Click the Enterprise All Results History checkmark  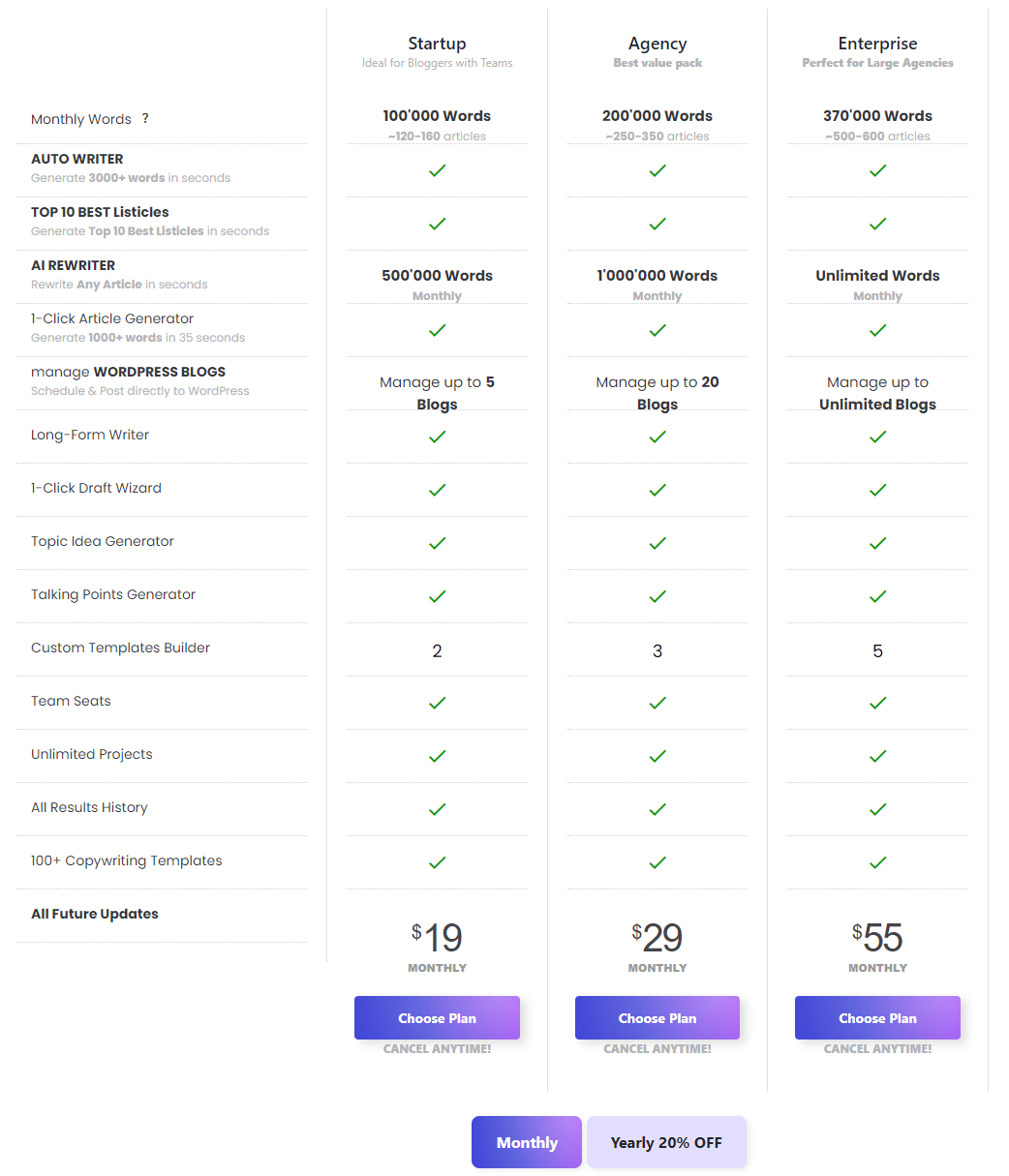(877, 809)
